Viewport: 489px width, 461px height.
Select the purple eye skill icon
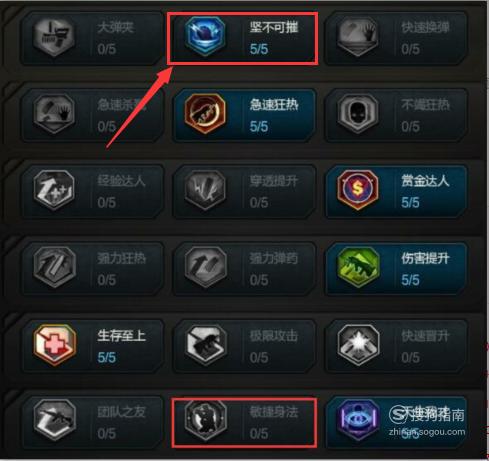point(357,419)
